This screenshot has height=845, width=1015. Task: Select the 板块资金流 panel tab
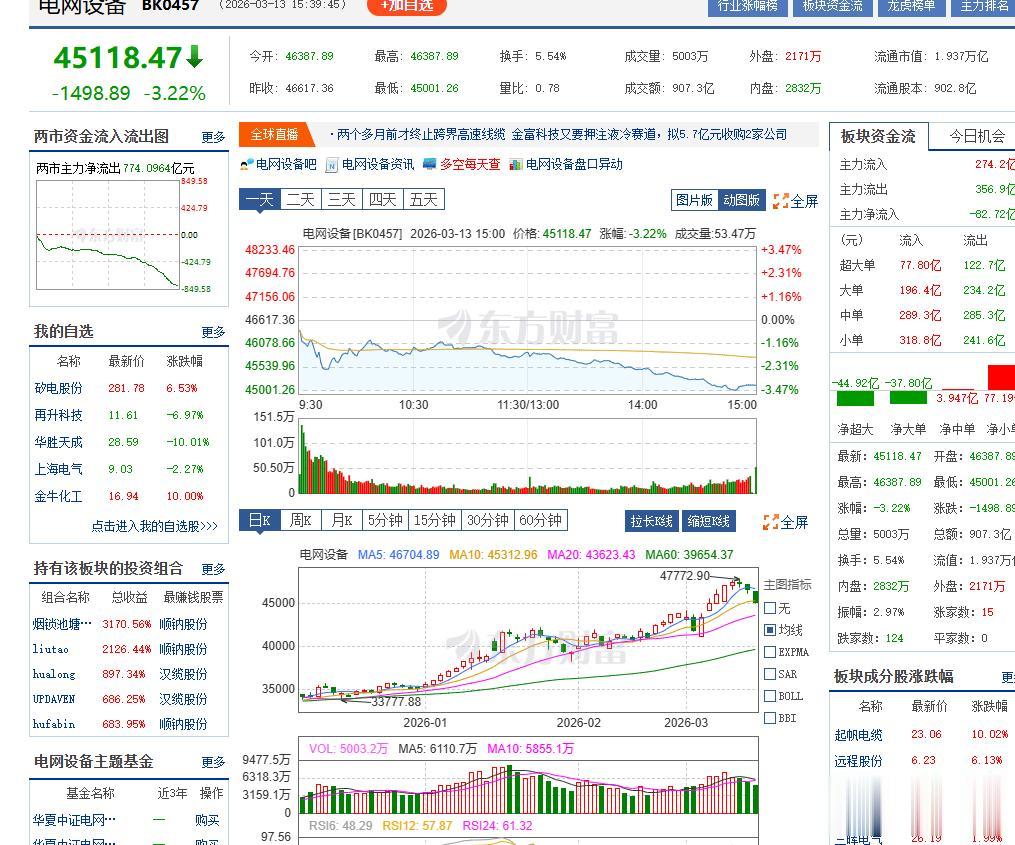point(879,137)
